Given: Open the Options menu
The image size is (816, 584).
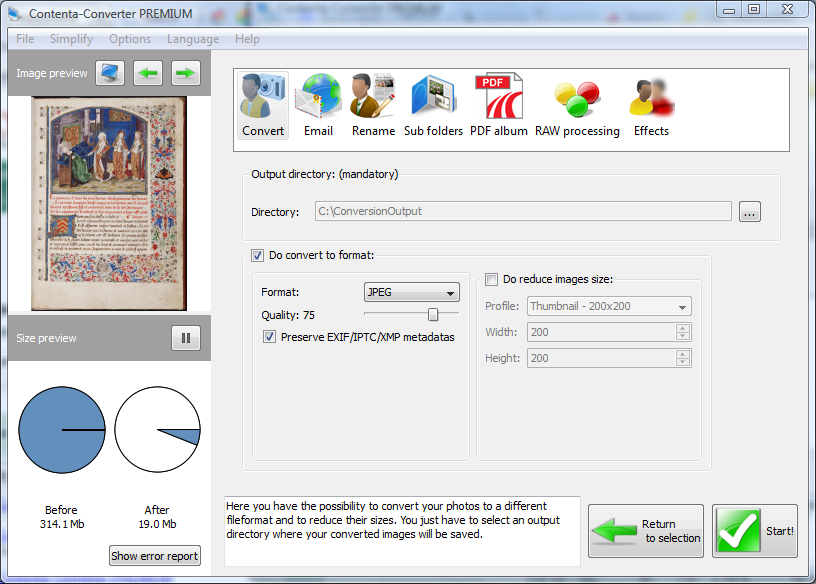Looking at the screenshot, I should pyautogui.click(x=130, y=39).
